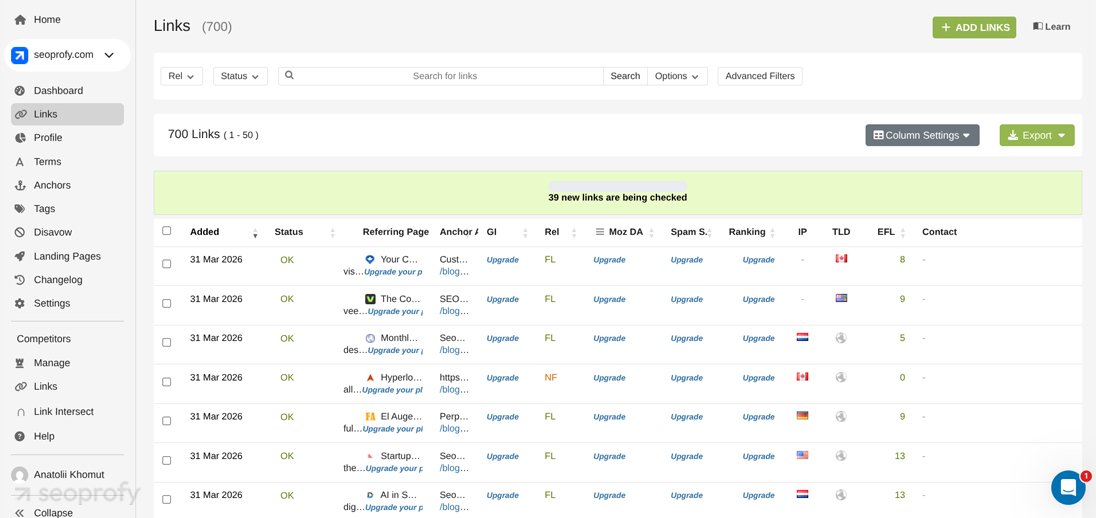The width and height of the screenshot is (1096, 518).
Task: Select the checkbox for the Hyperlo… row
Action: 167,382
